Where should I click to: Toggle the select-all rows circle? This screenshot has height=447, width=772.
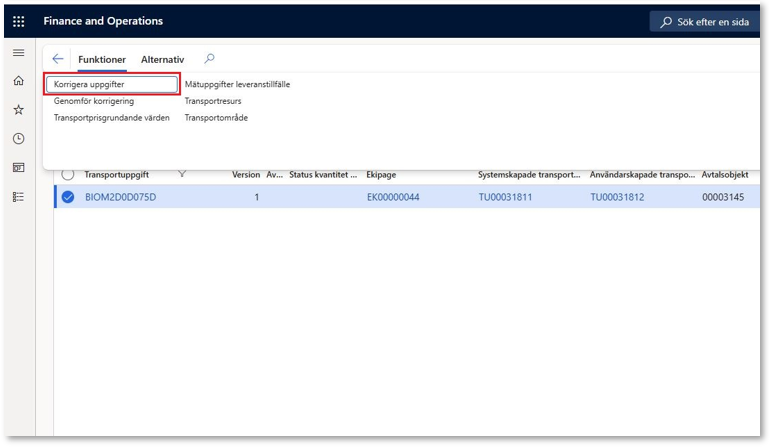68,174
